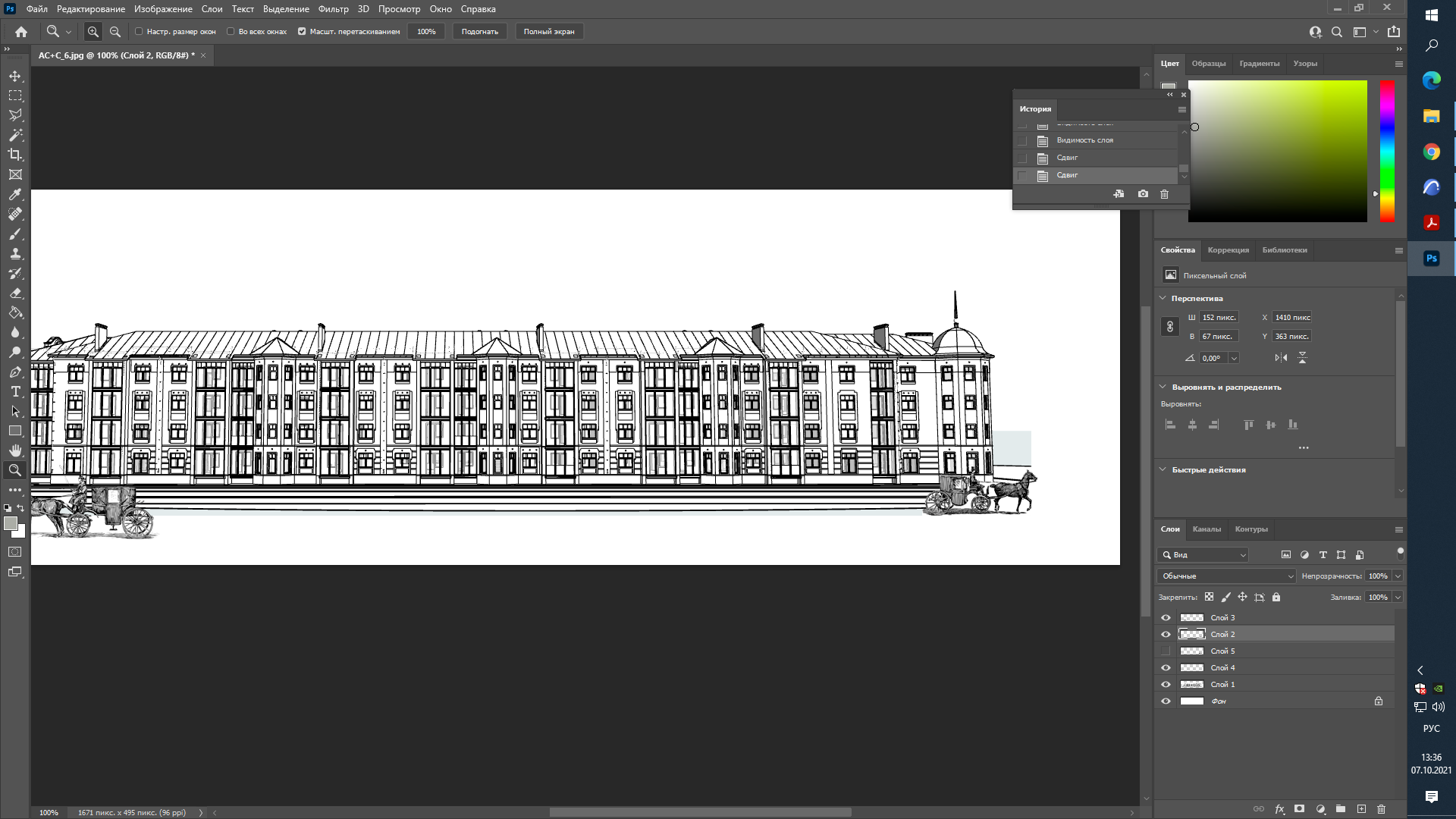This screenshot has height=819, width=1456.
Task: Create new snapshot in History panel
Action: tap(1143, 194)
